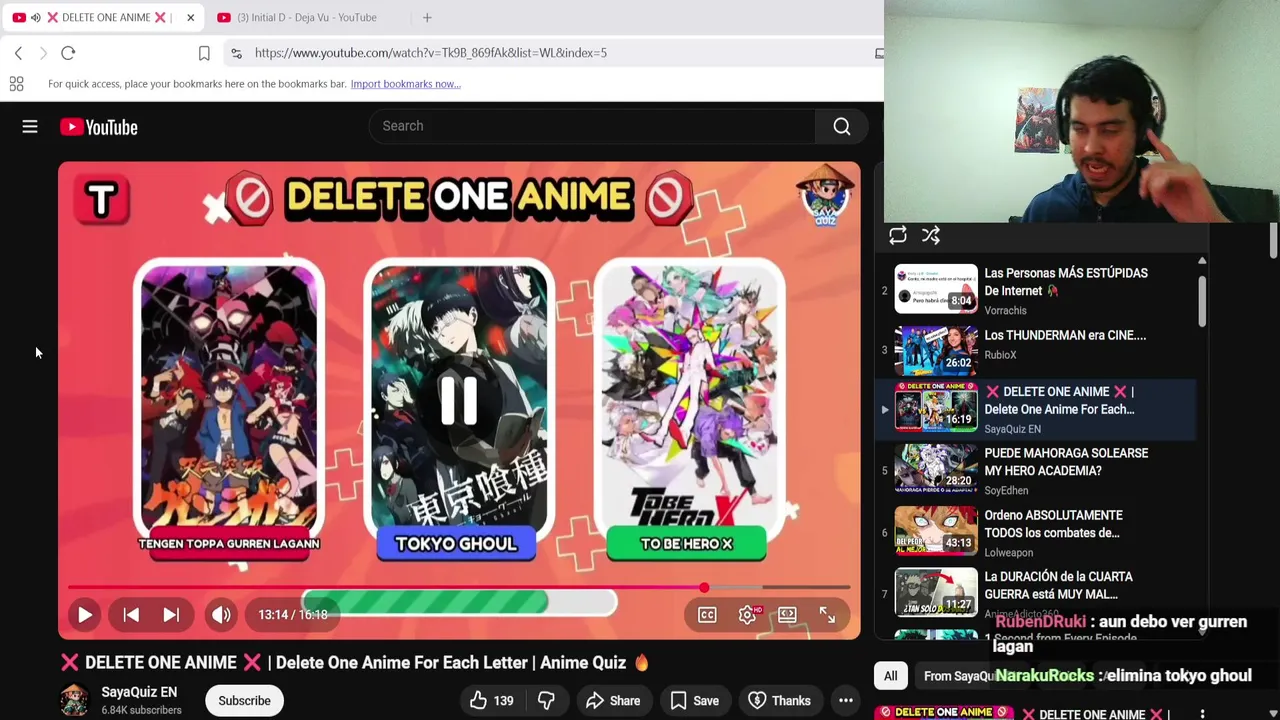
Task: Send Thanks to the creator
Action: click(779, 701)
